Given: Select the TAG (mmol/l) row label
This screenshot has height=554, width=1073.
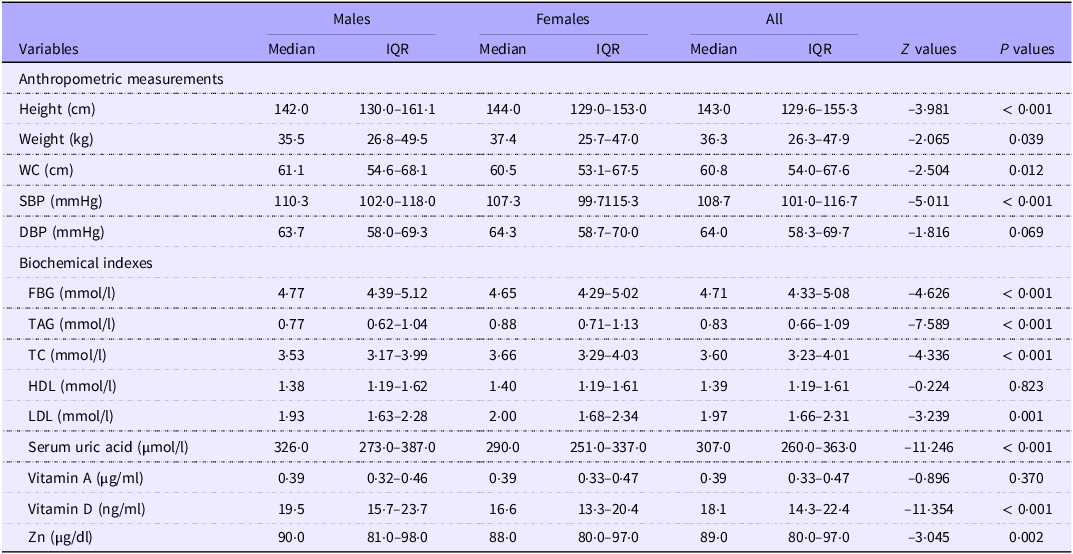Looking at the screenshot, I should (70, 324).
